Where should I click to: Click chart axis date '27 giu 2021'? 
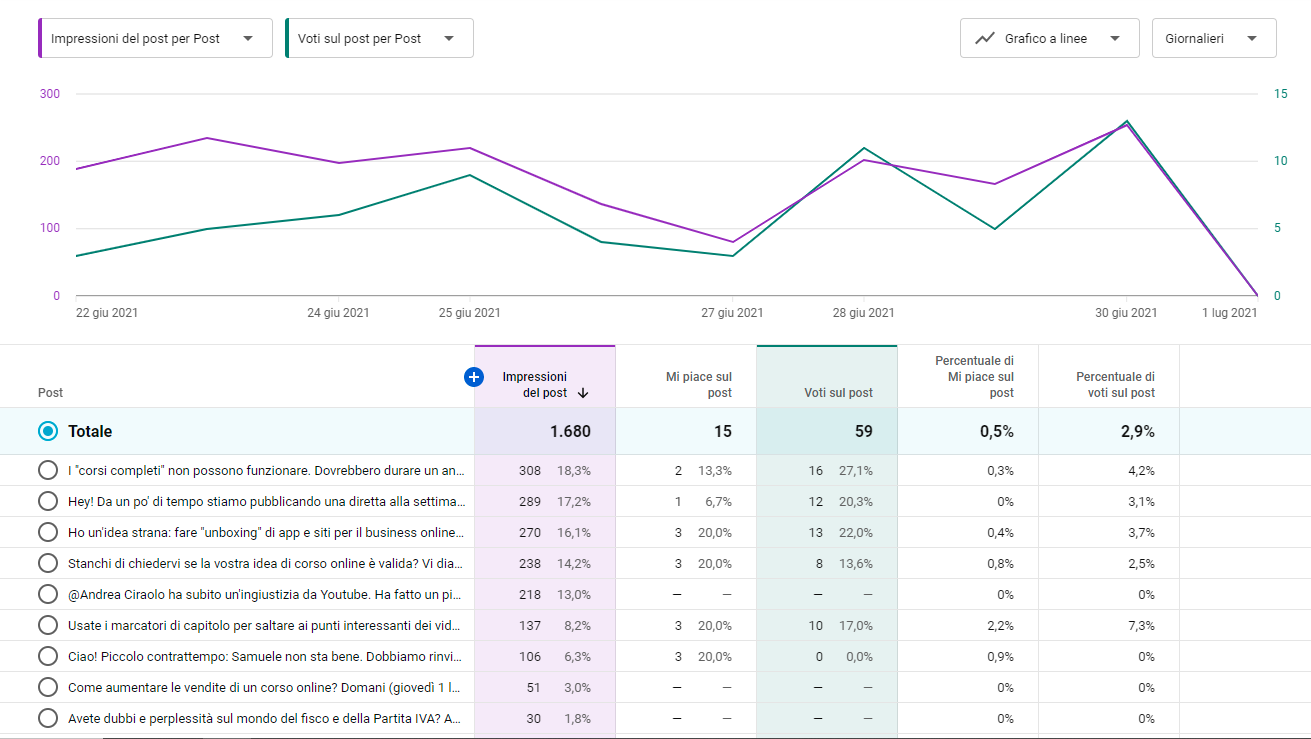732,313
